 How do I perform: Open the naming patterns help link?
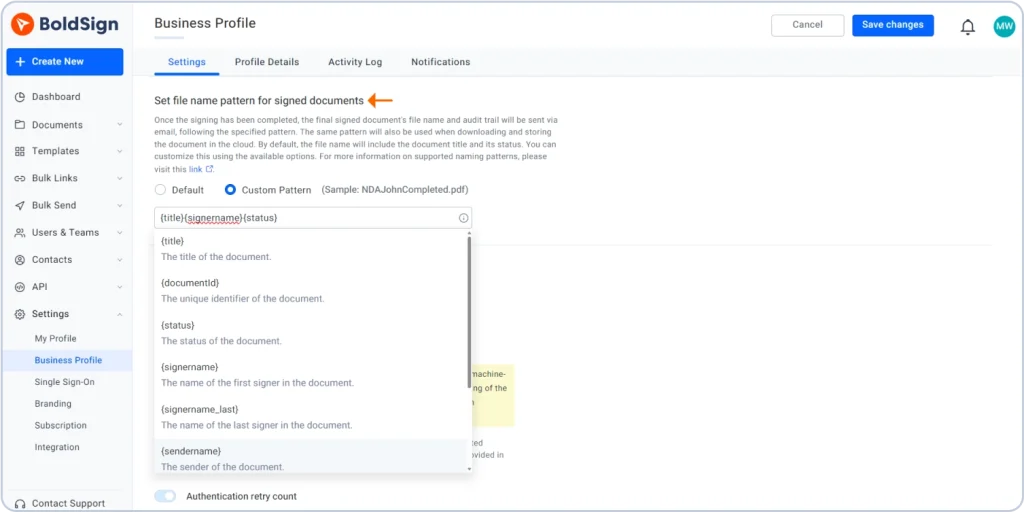tap(195, 168)
